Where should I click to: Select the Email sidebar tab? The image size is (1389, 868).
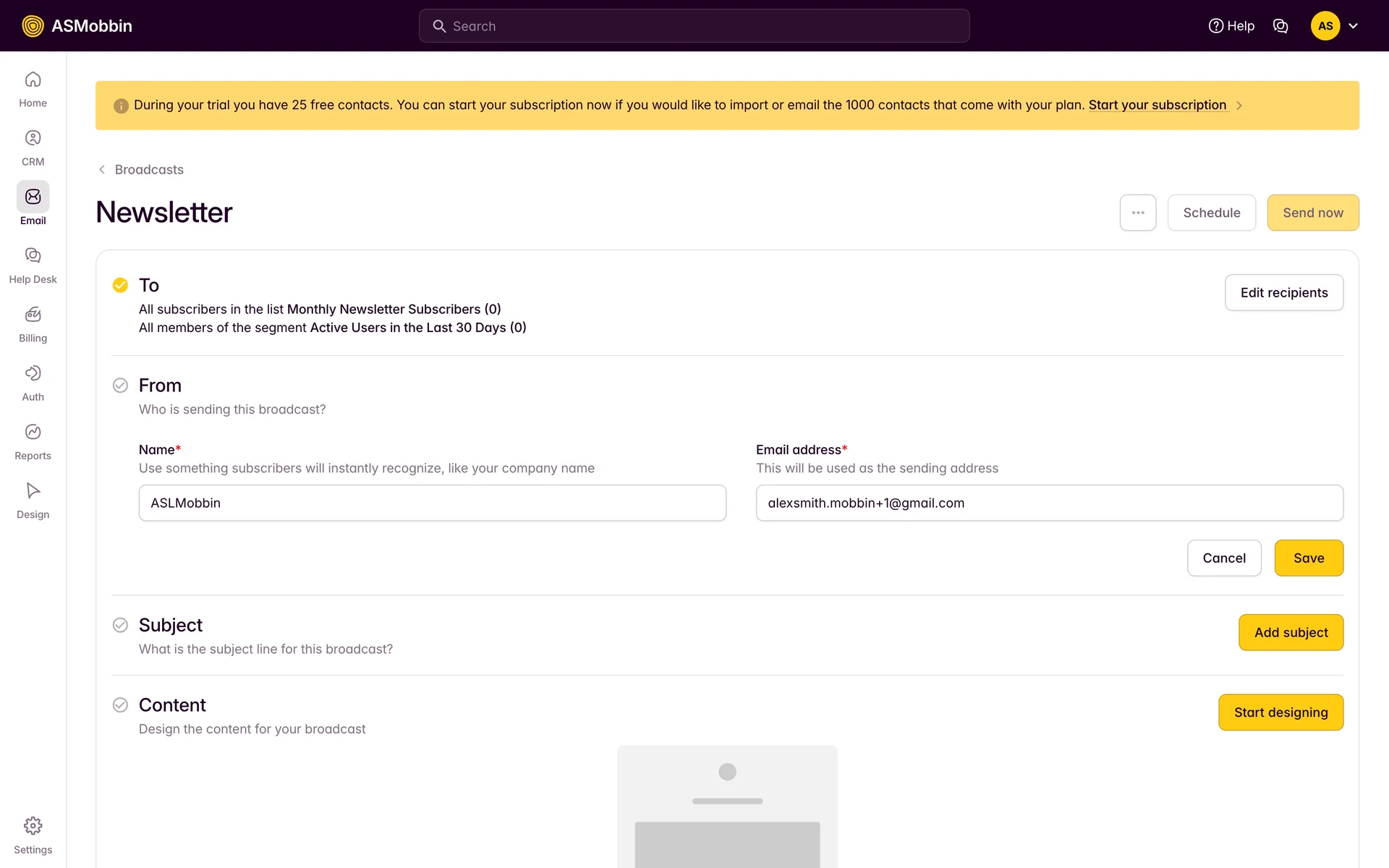click(x=33, y=197)
